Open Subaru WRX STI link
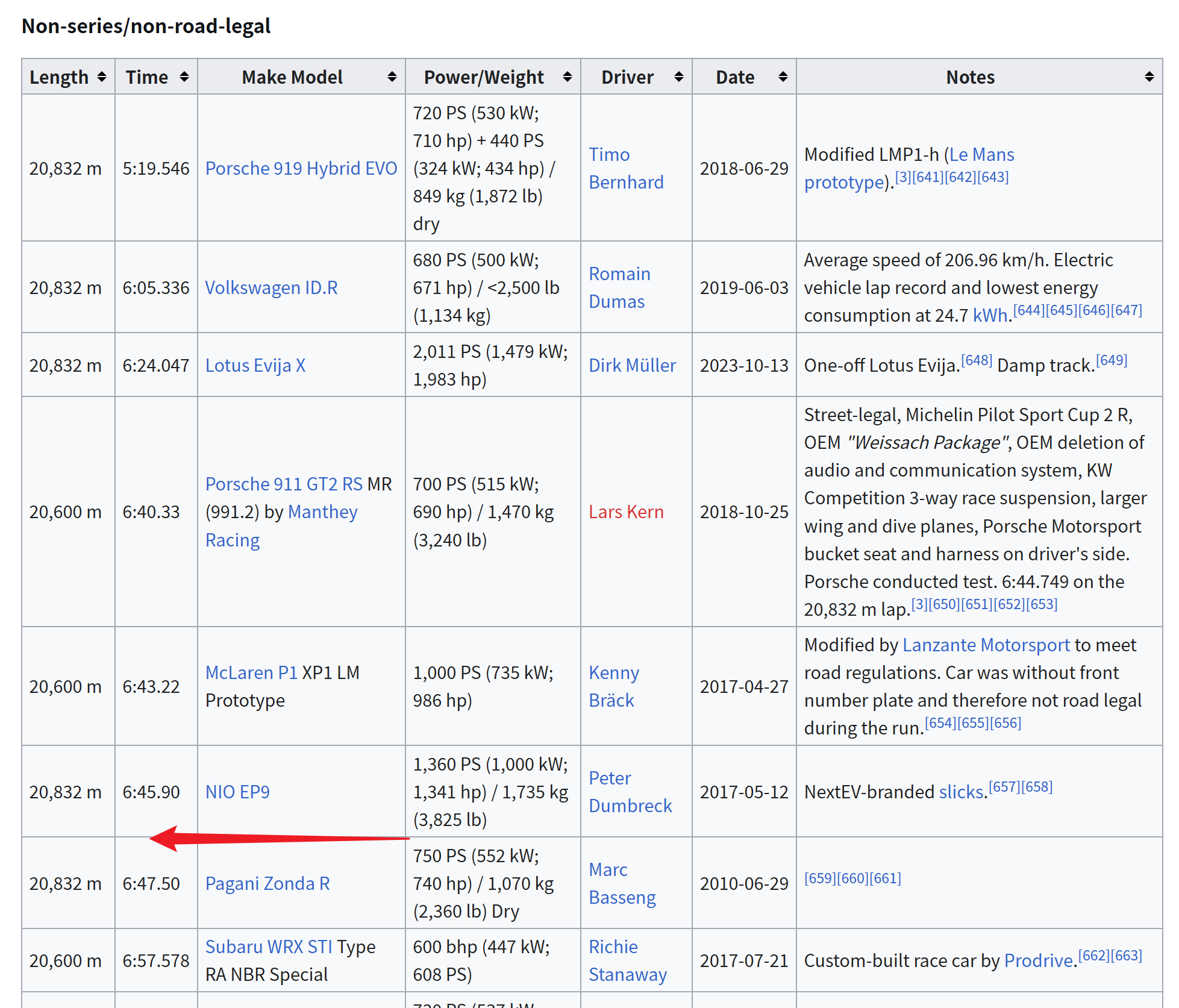 269,947
